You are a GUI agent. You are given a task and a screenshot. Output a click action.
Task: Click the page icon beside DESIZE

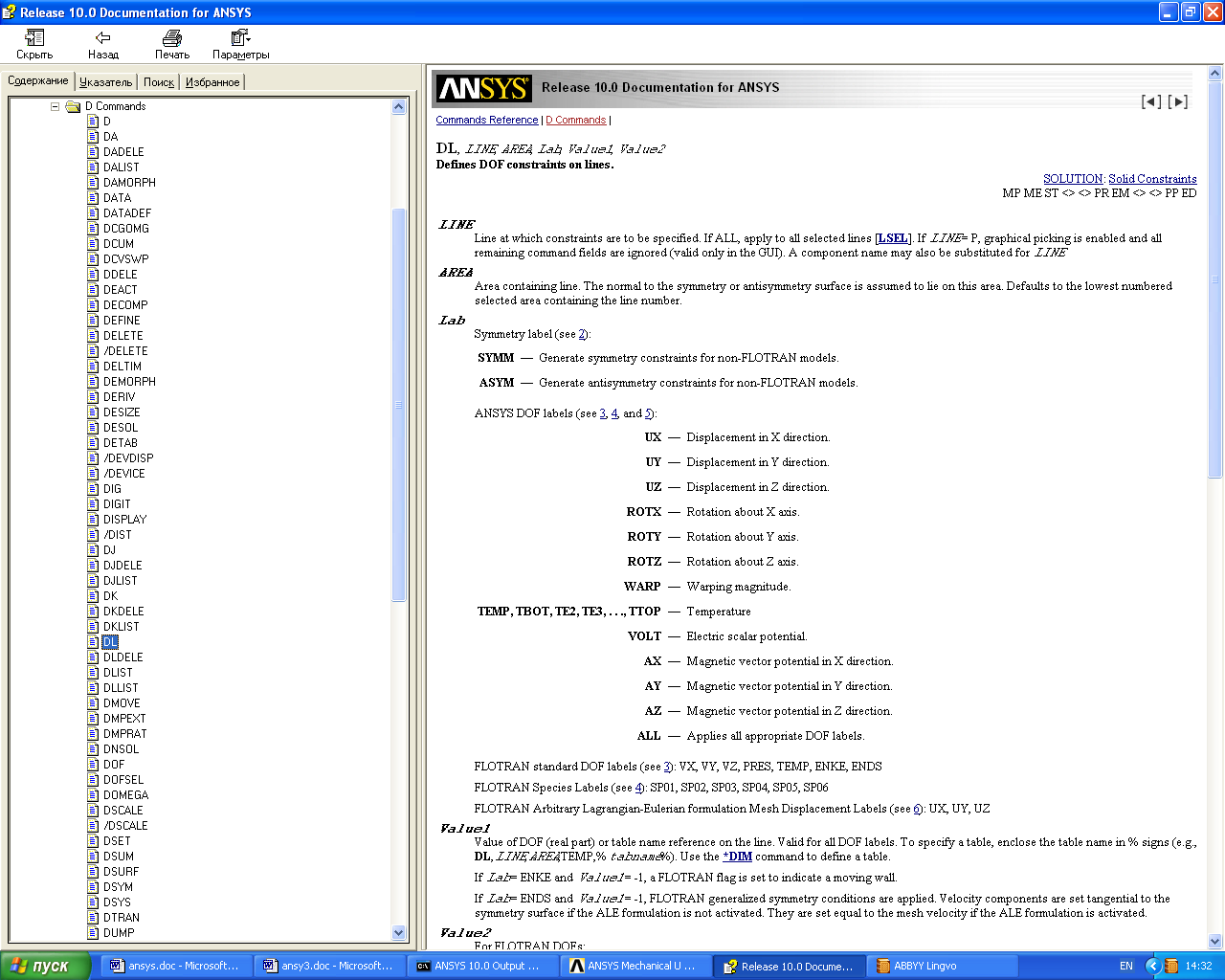[x=93, y=412]
